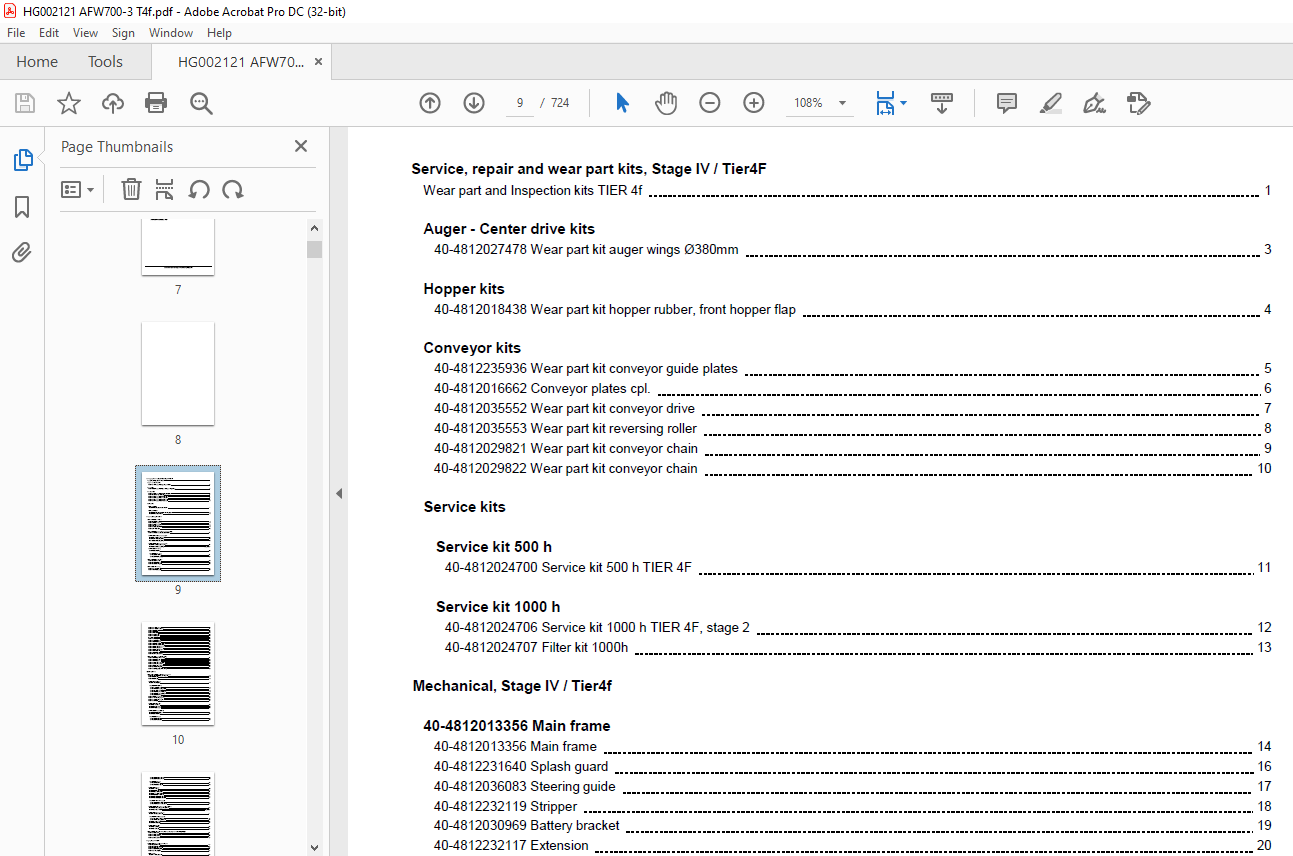Viewport: 1293px width, 856px height.
Task: Open the Sign document pen tool
Action: click(1094, 103)
